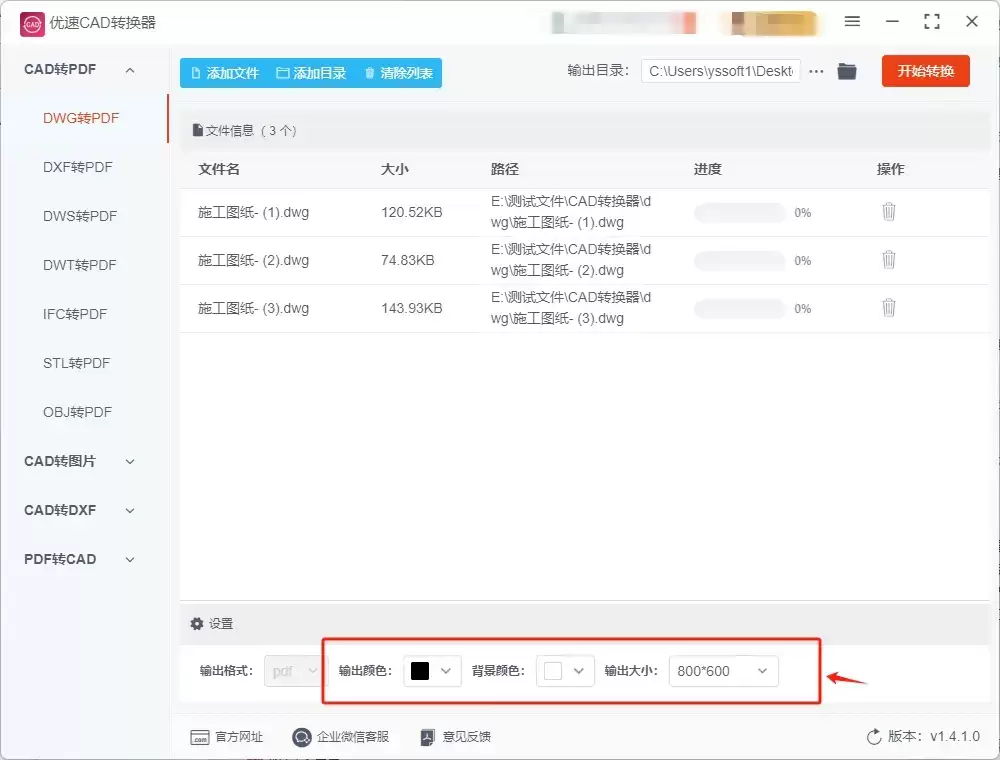The image size is (1000, 760).
Task: Delete 施工图纸-(1).dwg using its trash icon
Action: coord(889,212)
